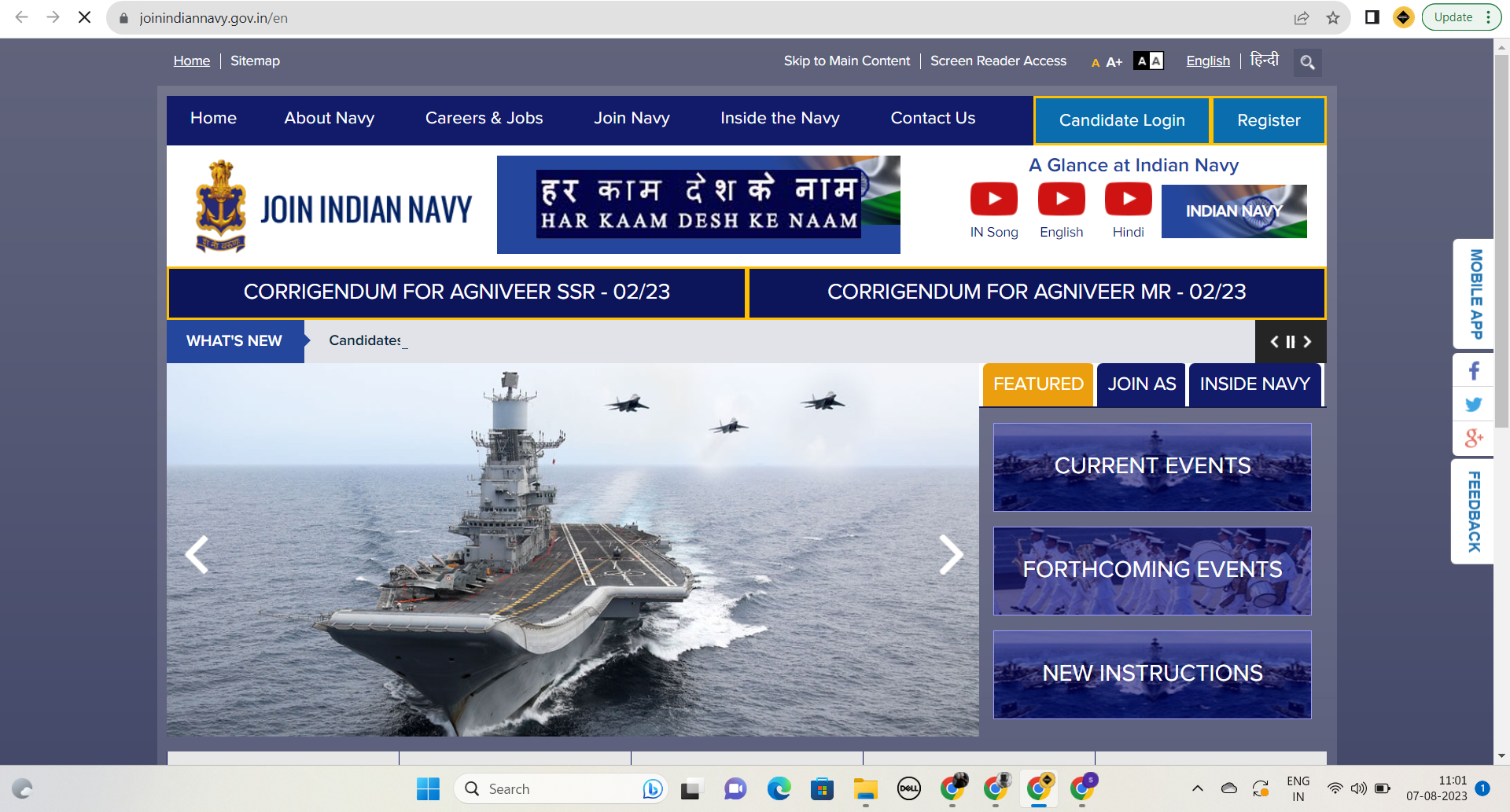1510x812 pixels.
Task: Open File Explorer from taskbar
Action: click(x=866, y=788)
